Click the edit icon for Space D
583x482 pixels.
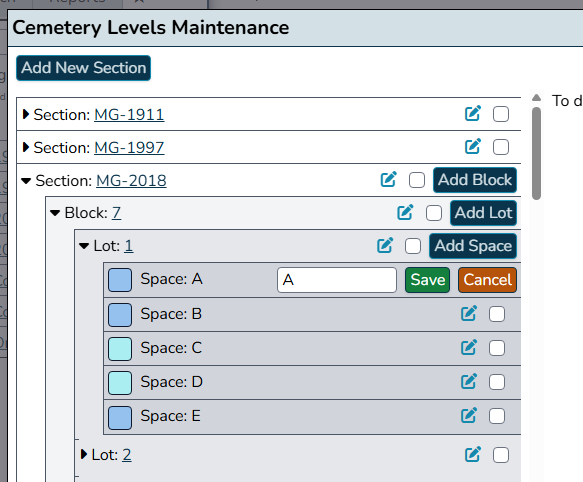(x=469, y=382)
